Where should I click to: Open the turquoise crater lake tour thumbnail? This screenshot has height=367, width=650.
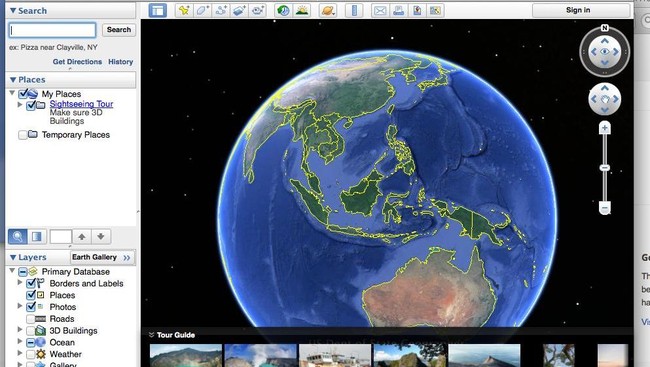coord(186,355)
